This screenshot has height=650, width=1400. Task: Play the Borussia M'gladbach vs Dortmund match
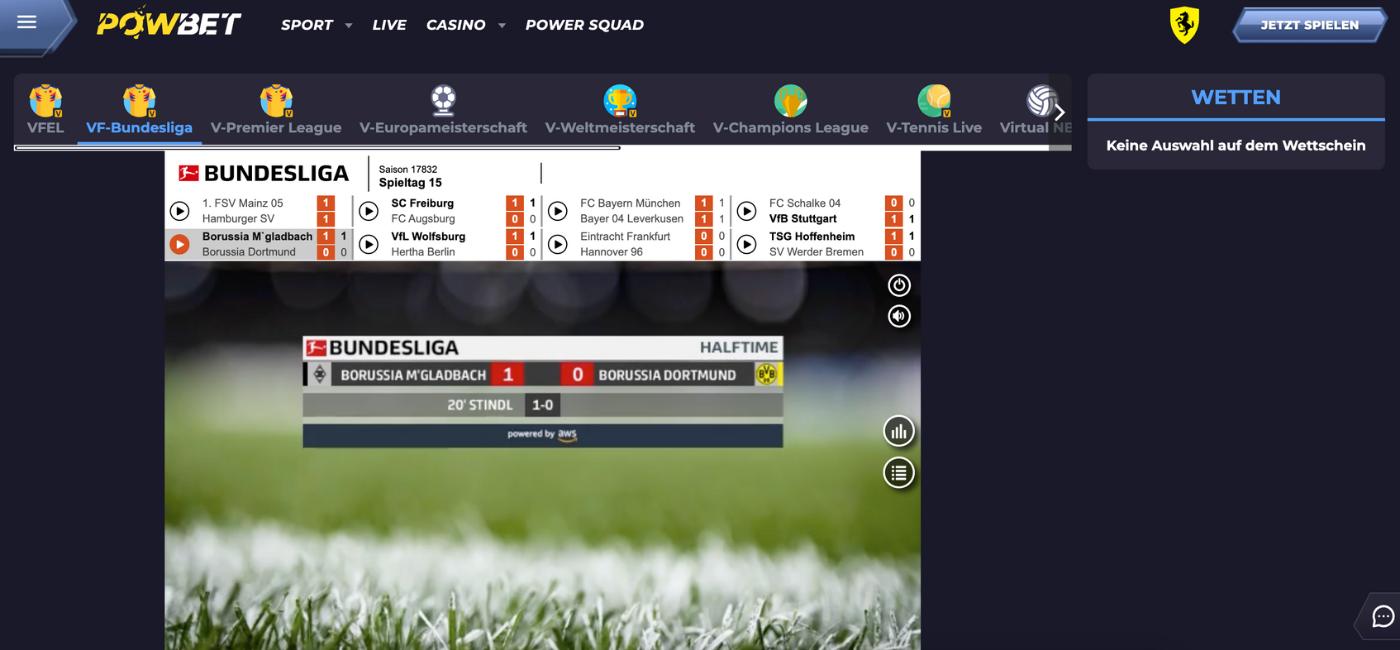179,244
